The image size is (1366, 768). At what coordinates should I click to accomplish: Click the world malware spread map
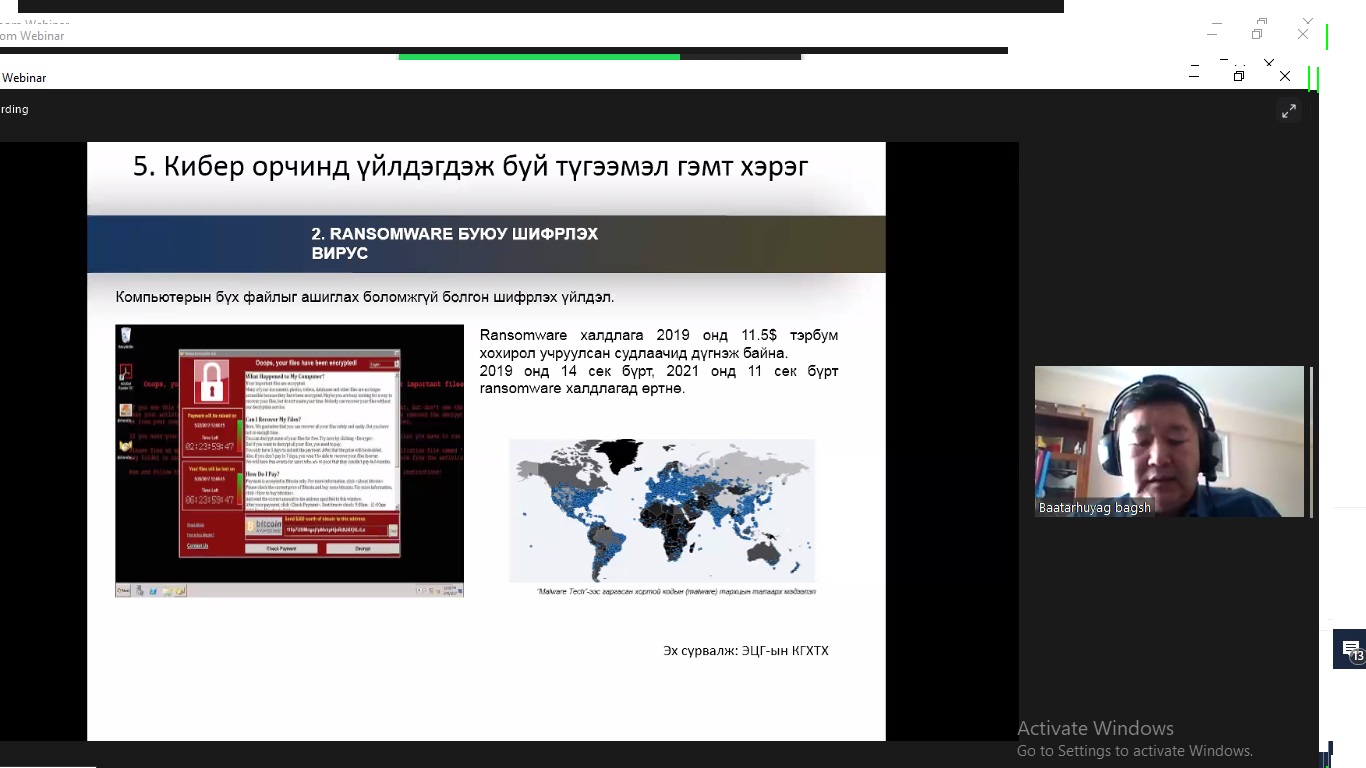point(662,510)
